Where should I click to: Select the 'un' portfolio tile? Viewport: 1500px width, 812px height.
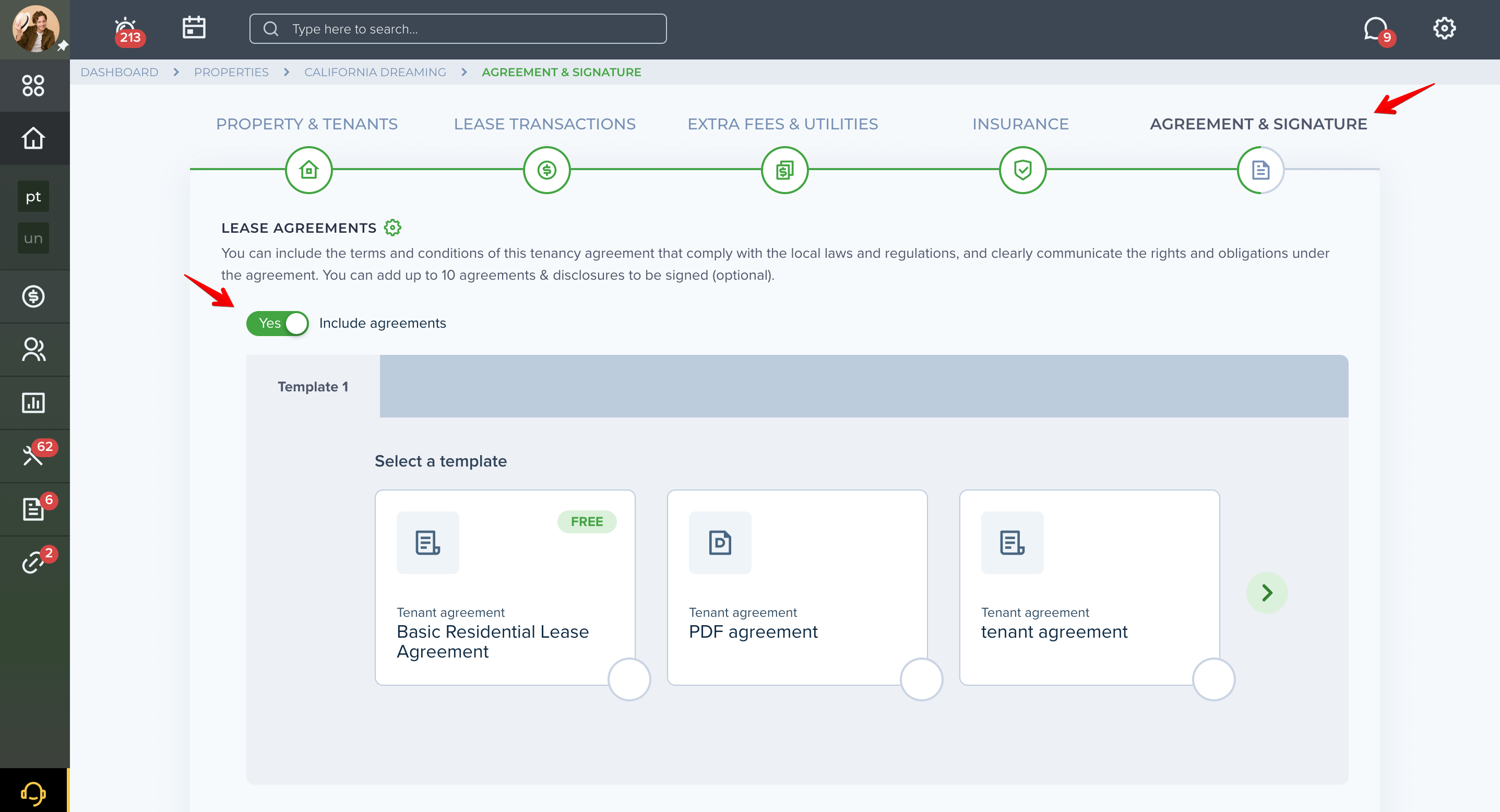click(33, 238)
